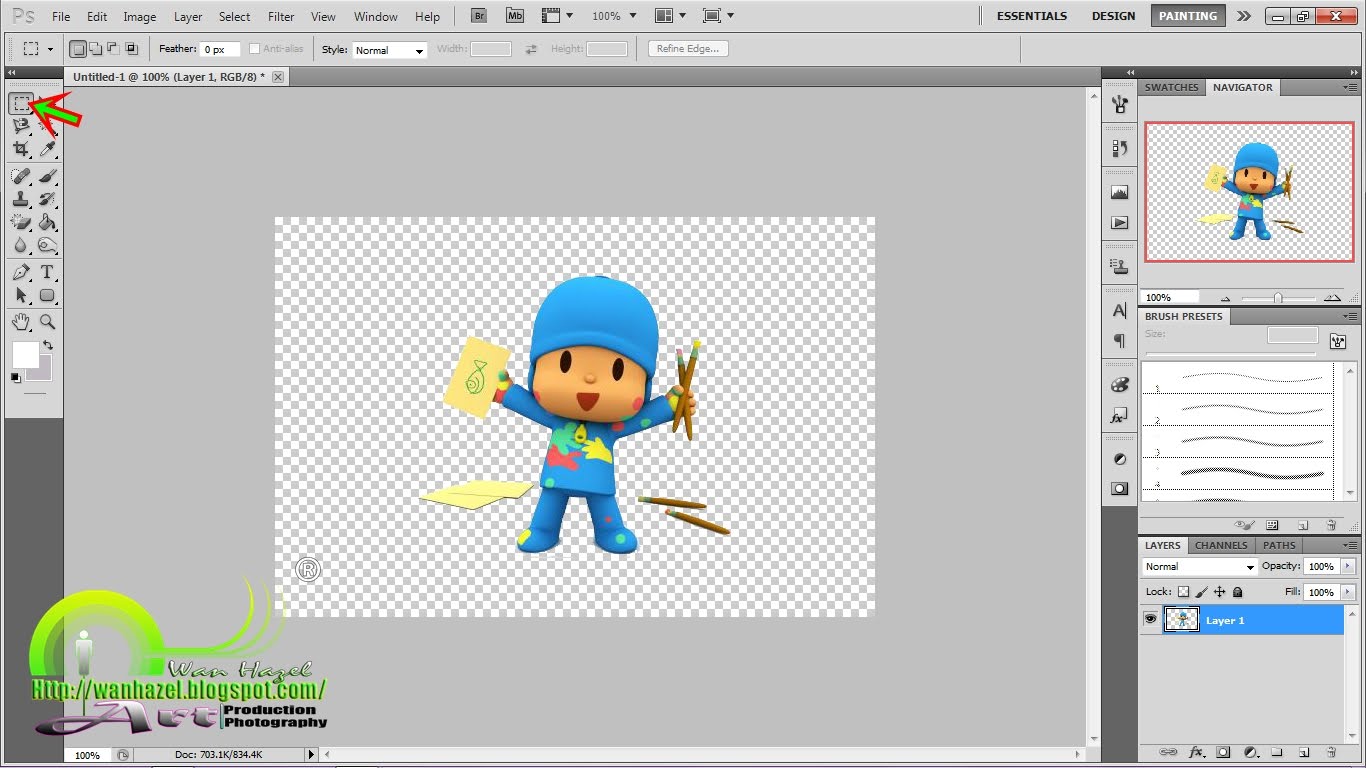Create a new layer in Layers panel
The width and height of the screenshot is (1366, 768).
(1304, 752)
